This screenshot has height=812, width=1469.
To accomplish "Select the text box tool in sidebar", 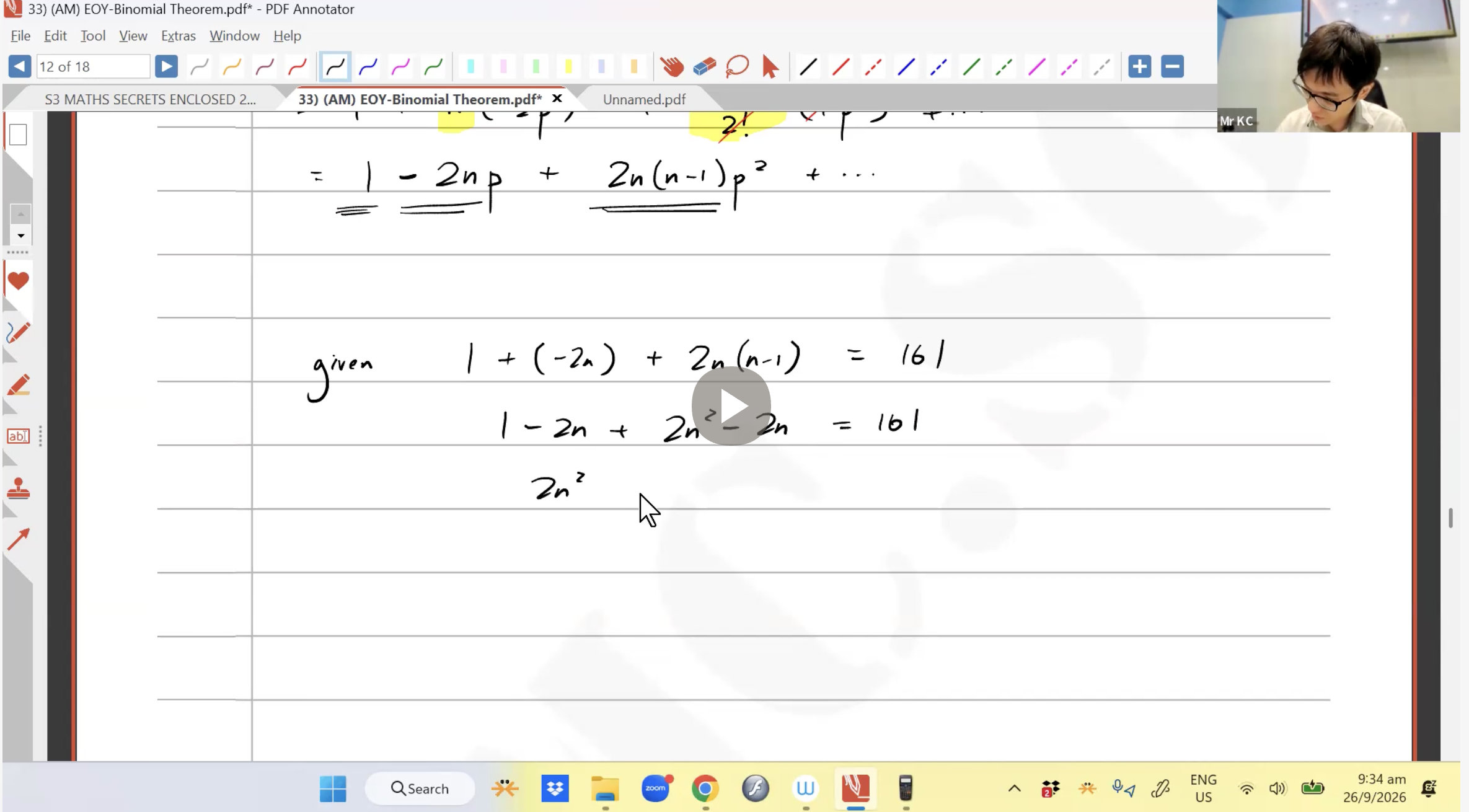I will click(x=18, y=436).
